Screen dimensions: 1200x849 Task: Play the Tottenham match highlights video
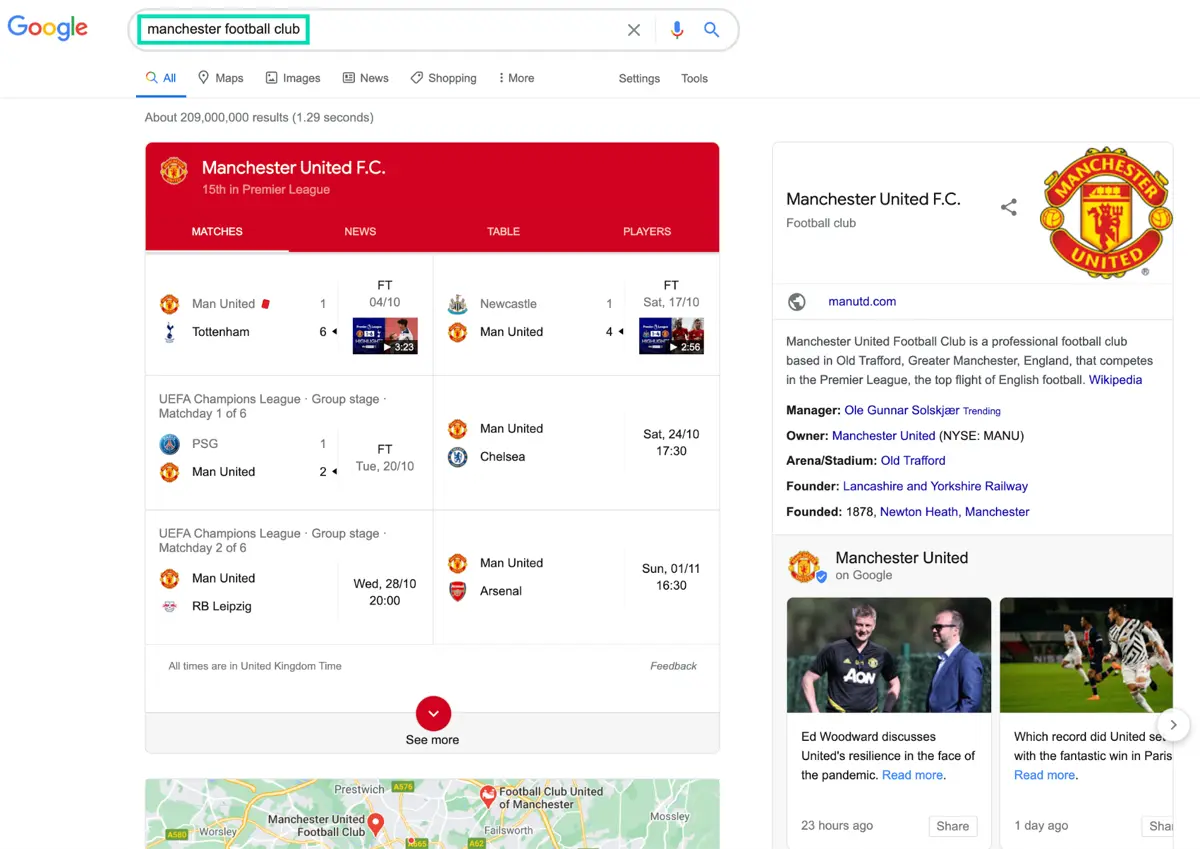click(x=385, y=336)
